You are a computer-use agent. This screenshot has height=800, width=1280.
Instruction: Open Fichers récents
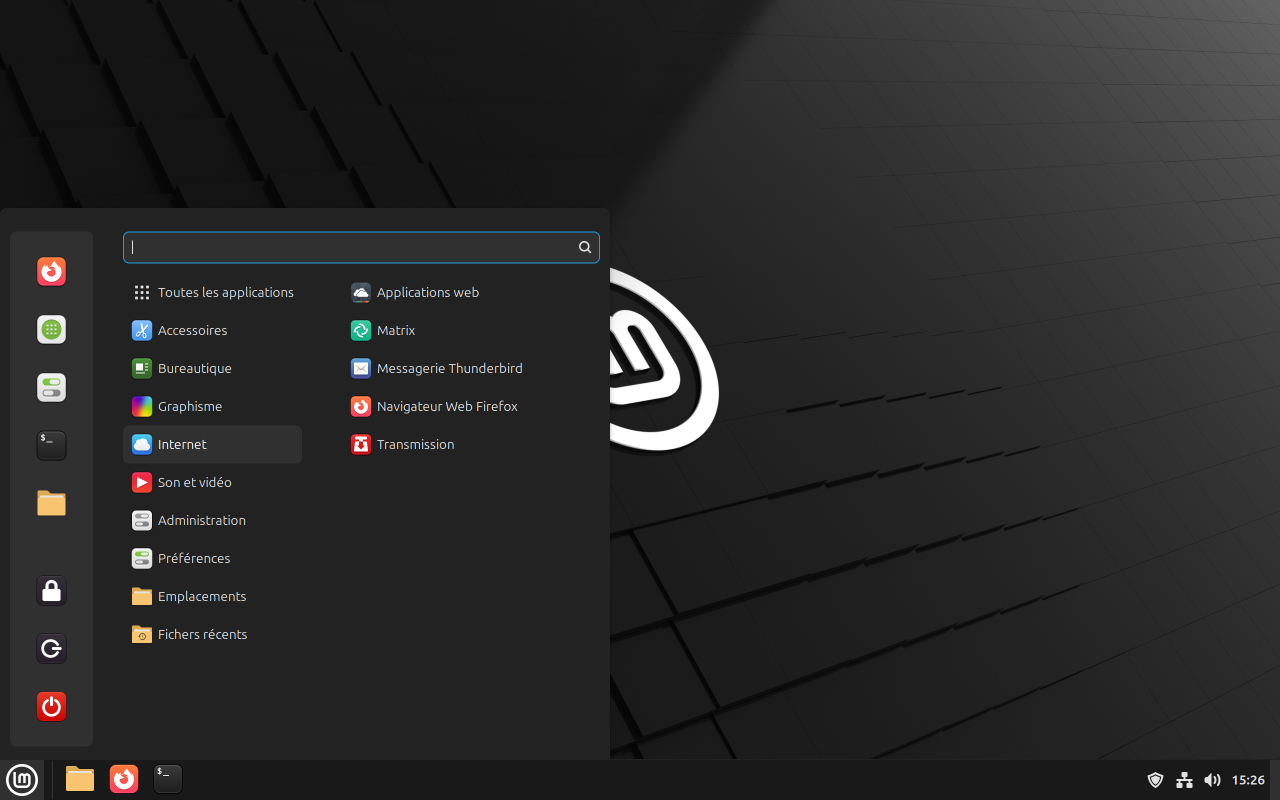click(202, 634)
